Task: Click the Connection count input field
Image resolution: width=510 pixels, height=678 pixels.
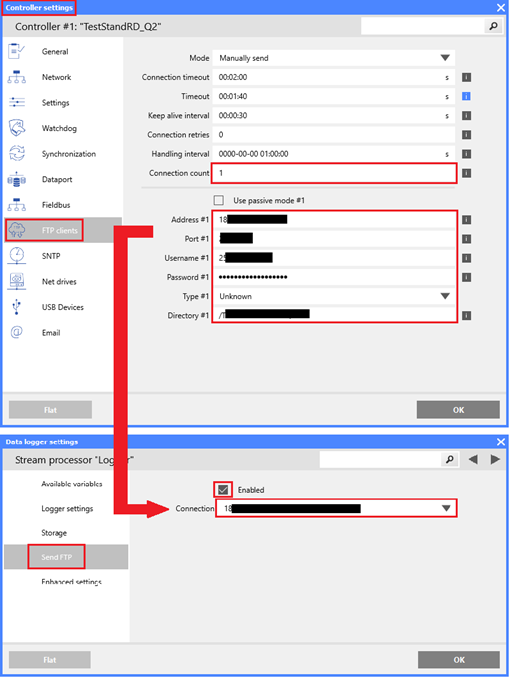Action: [334, 173]
